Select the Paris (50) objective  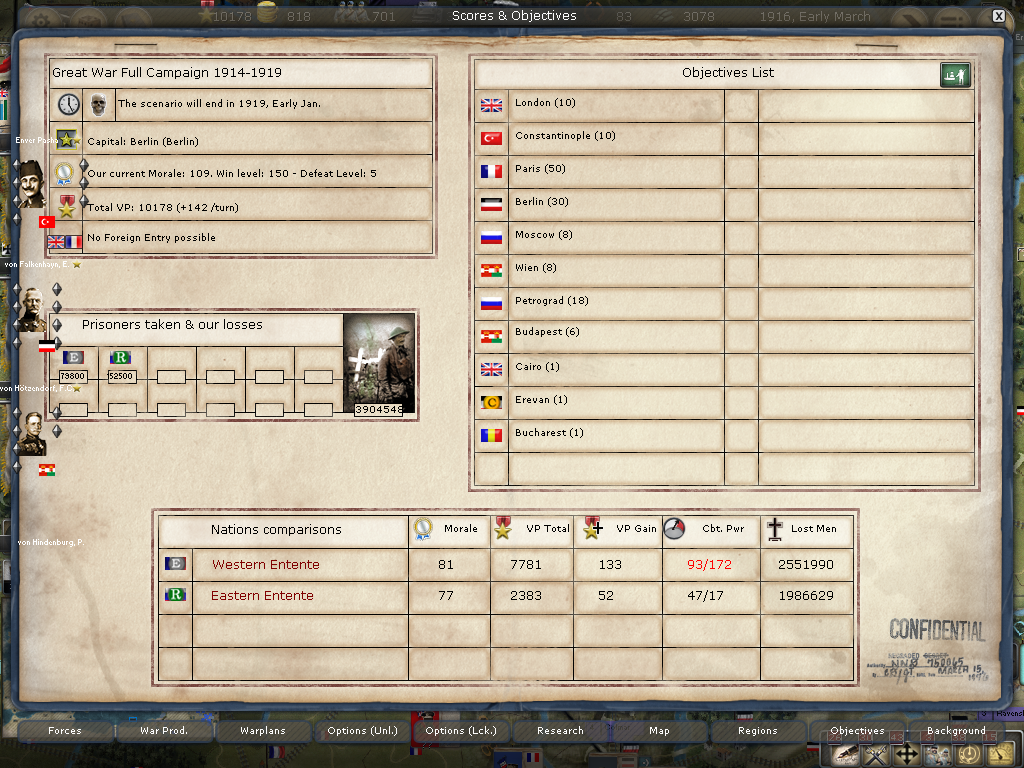click(x=540, y=169)
